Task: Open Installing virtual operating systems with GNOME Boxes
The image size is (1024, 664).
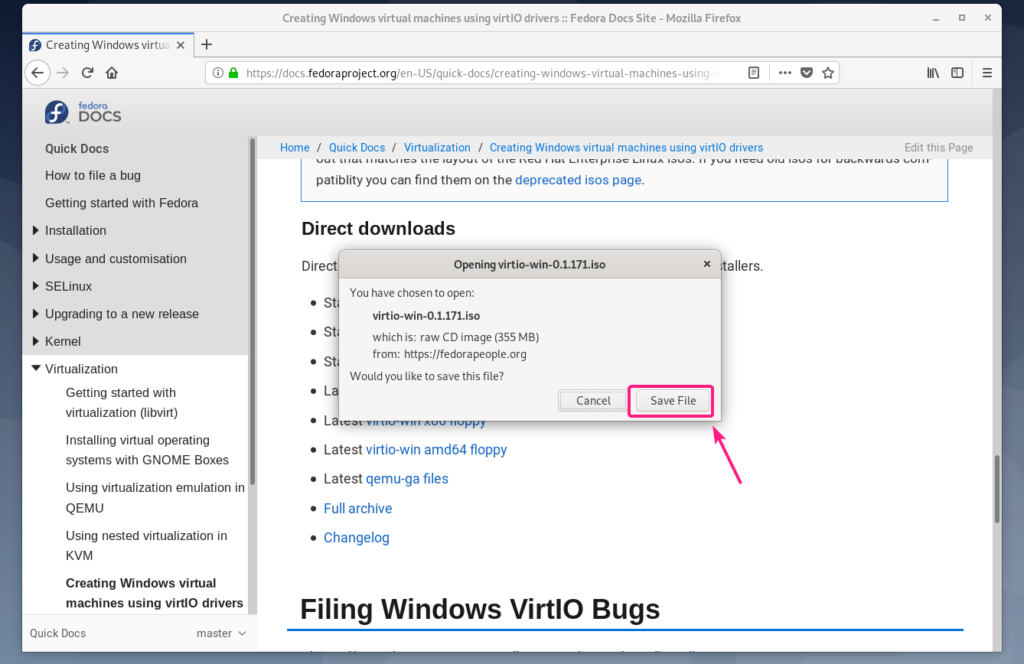Action: click(147, 450)
